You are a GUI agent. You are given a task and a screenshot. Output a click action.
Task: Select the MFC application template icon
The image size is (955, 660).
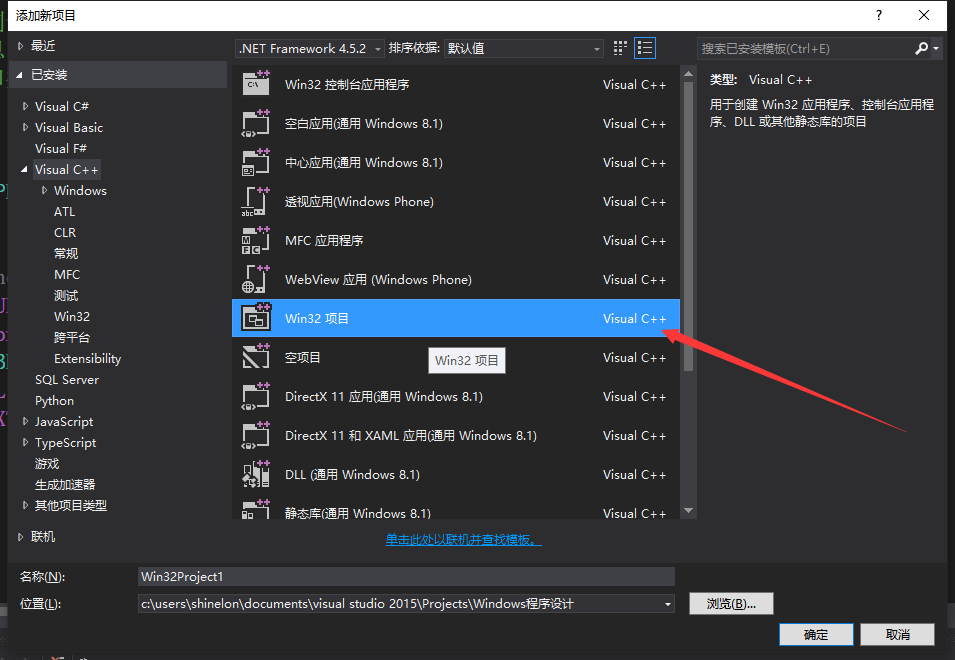(256, 240)
